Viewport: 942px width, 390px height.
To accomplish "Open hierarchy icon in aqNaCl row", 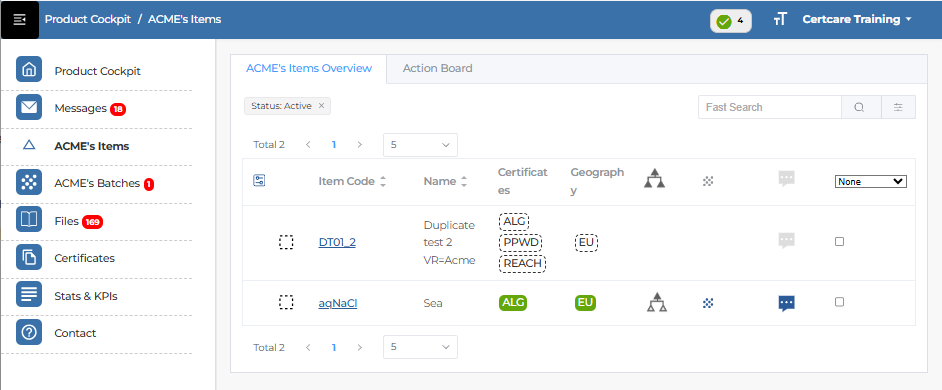I will tap(657, 302).
